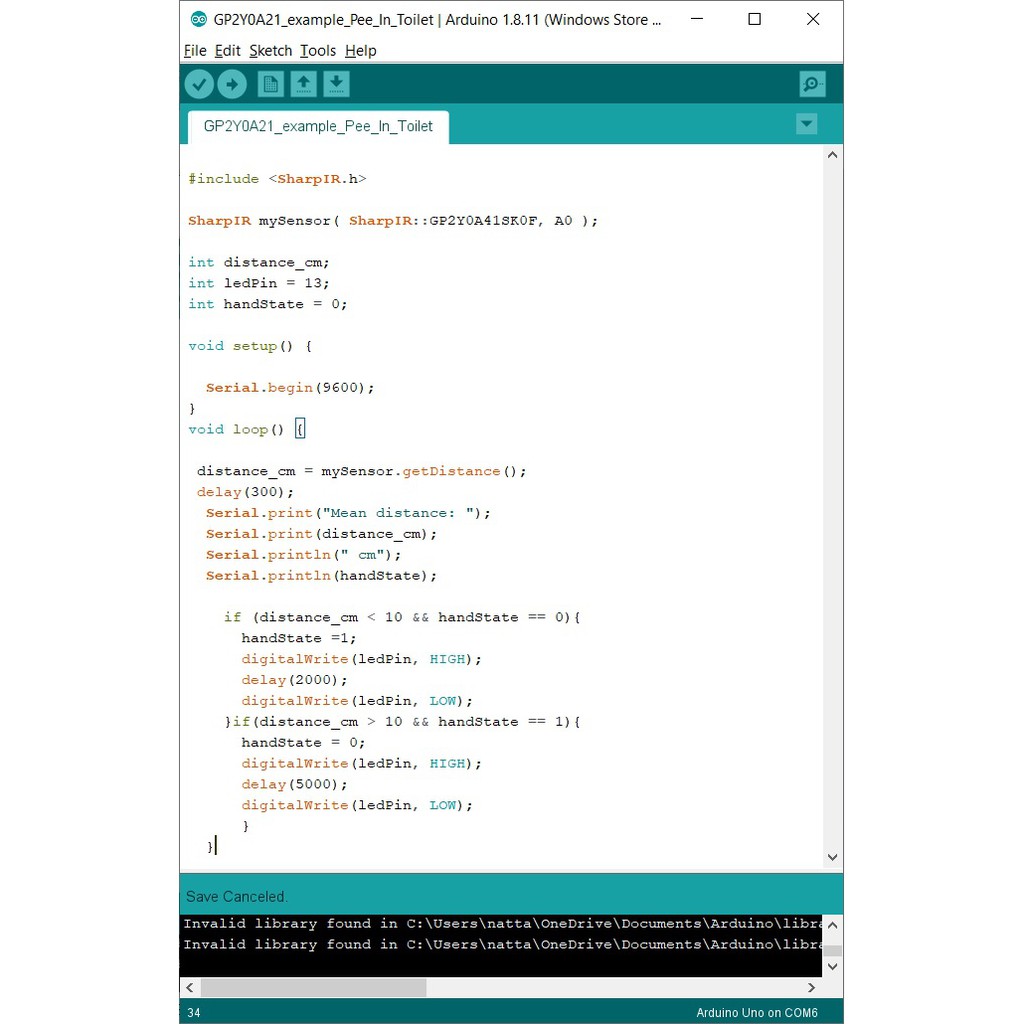Open a sketch using the Open icon

pos(304,84)
